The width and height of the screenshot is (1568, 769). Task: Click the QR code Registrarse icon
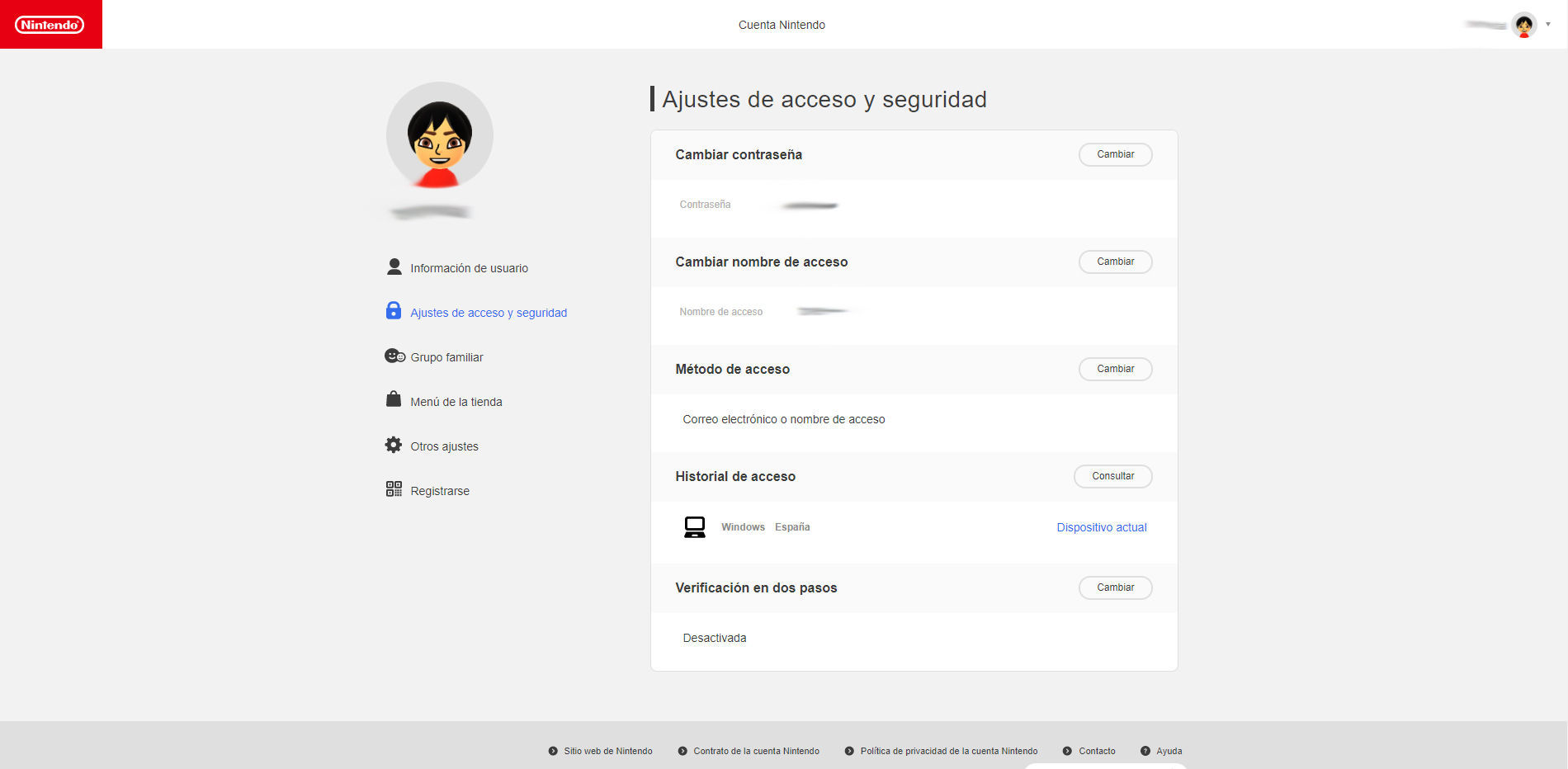point(394,489)
